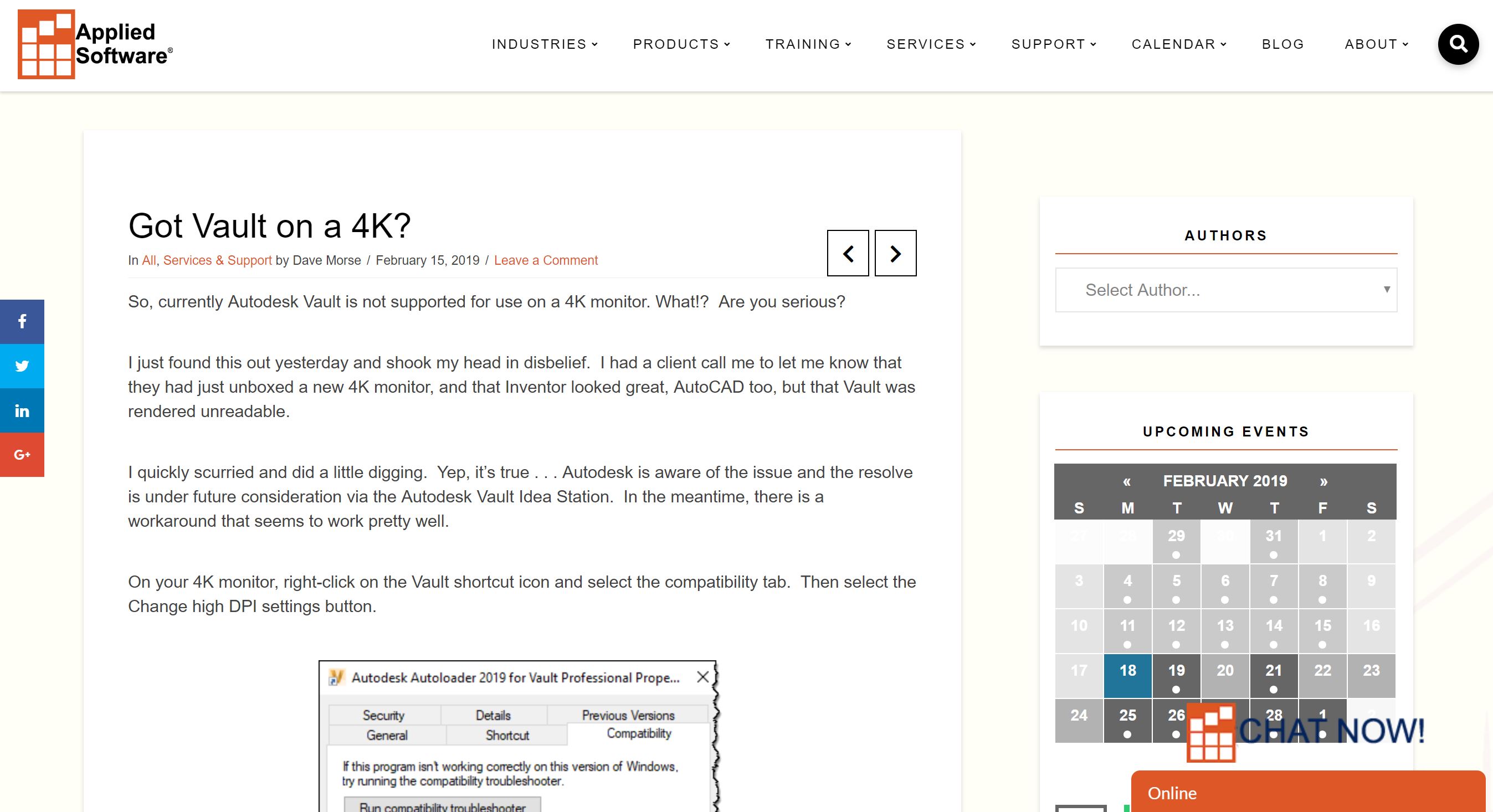Go to previous post arrow
The width and height of the screenshot is (1493, 812).
848,253
